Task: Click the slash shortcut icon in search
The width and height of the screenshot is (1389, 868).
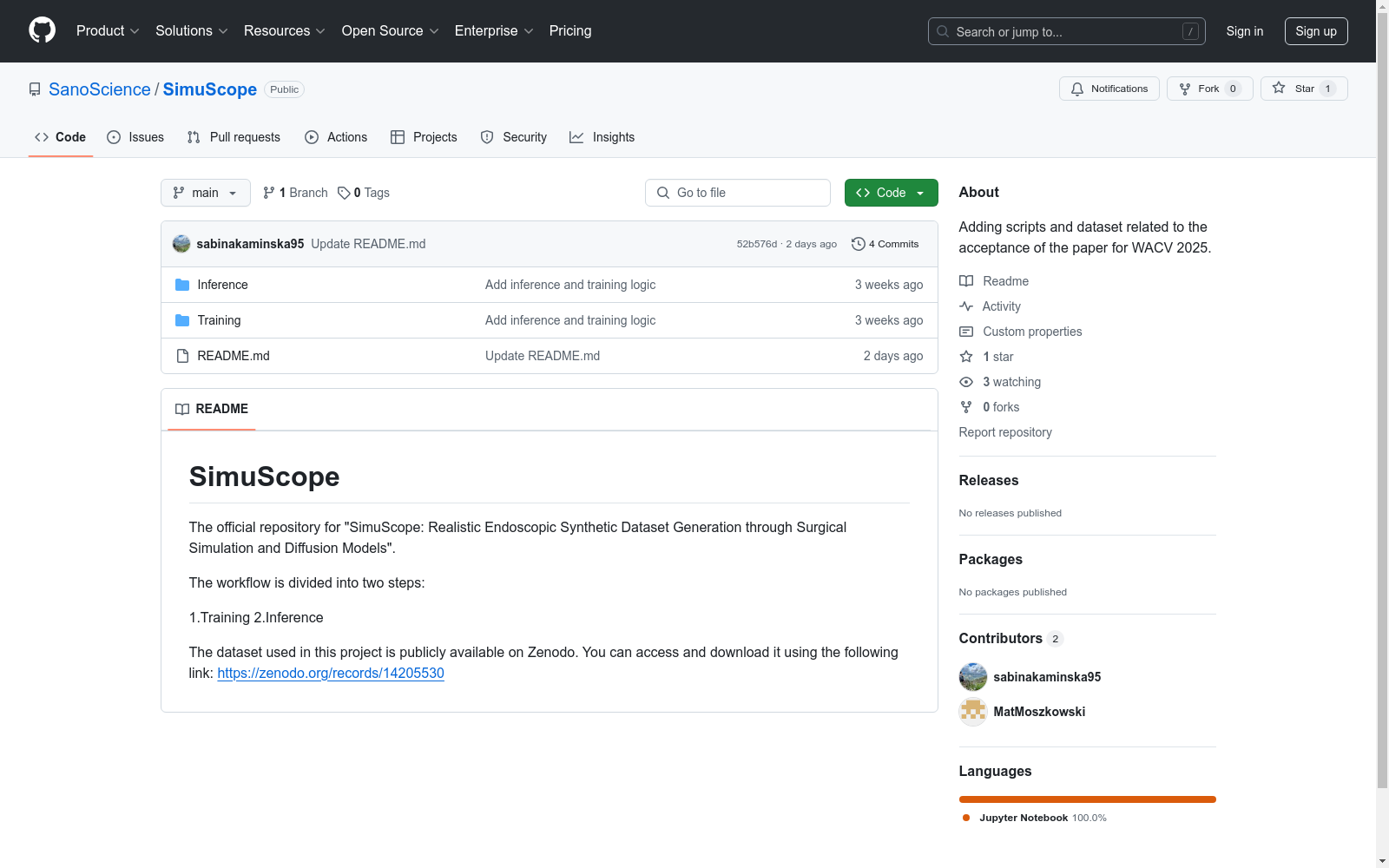Action: tap(1190, 31)
